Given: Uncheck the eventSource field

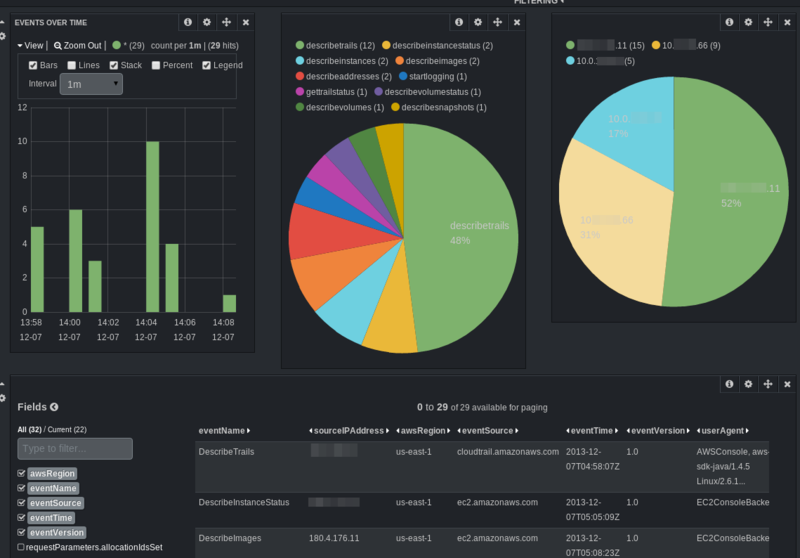Looking at the screenshot, I should coord(21,502).
